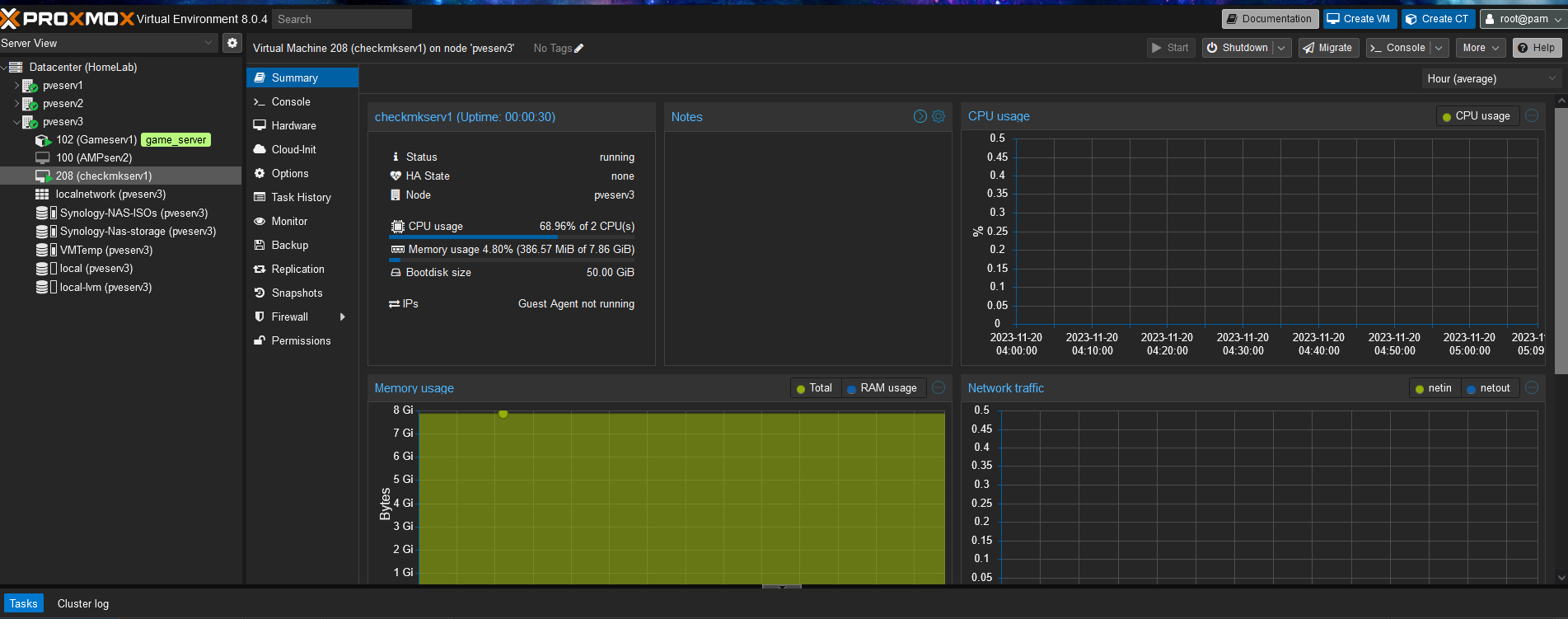Viewport: 1568px width, 619px height.
Task: Open the Monitor tab
Action: pyautogui.click(x=302, y=221)
